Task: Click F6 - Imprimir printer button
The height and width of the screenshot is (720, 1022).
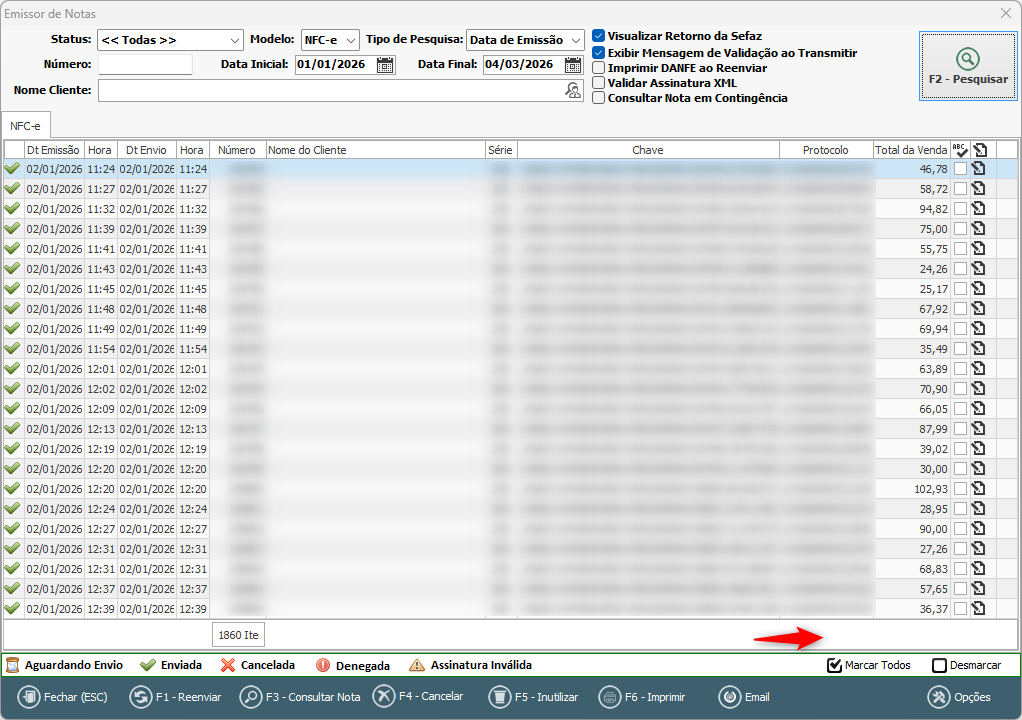Action: 644,697
